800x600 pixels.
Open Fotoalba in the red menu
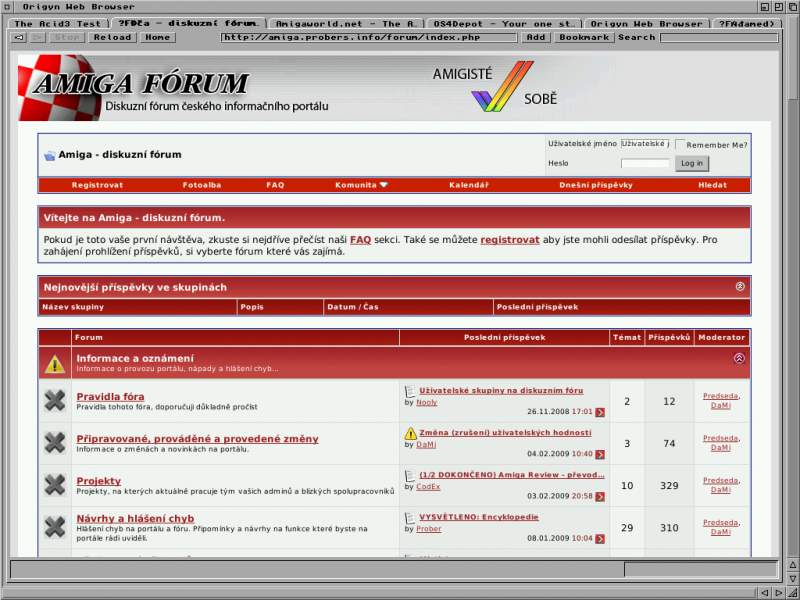(202, 185)
